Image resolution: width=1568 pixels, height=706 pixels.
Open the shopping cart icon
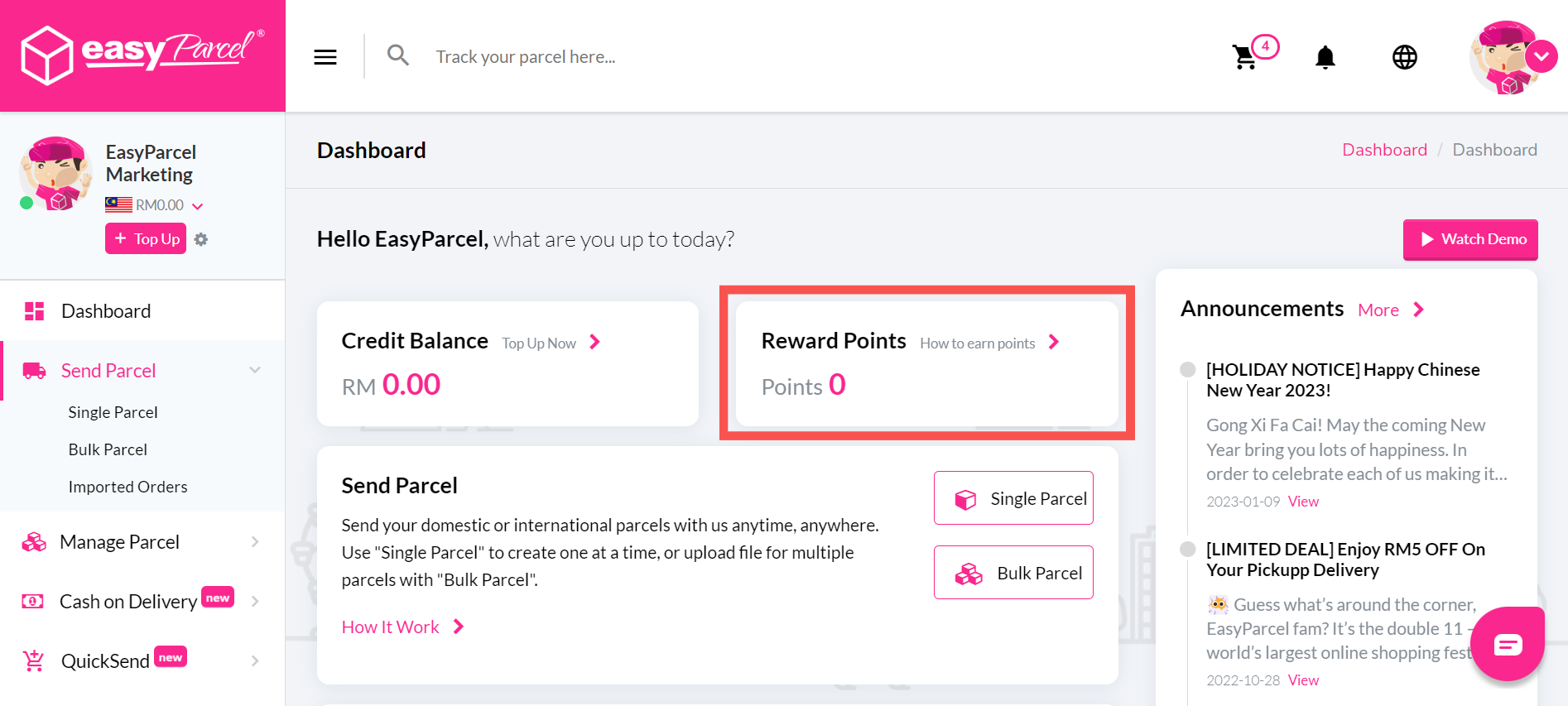coord(1244,57)
